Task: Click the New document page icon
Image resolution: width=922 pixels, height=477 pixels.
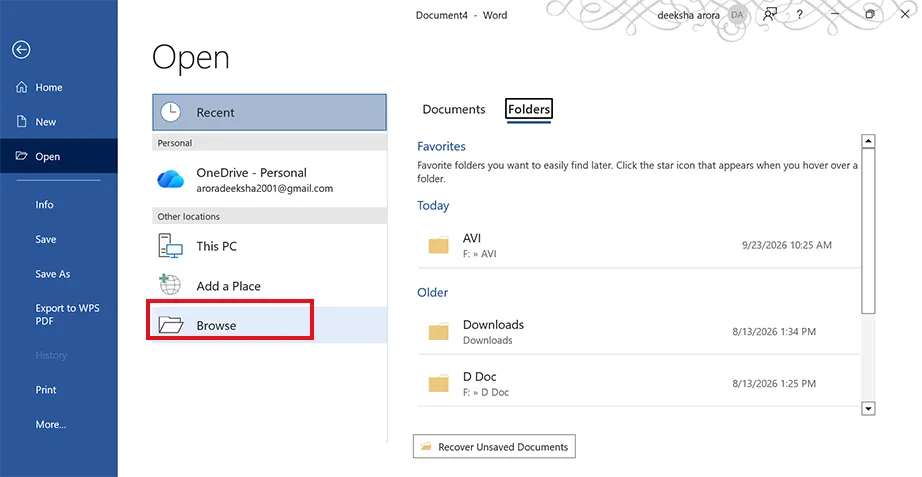Action: (x=22, y=122)
